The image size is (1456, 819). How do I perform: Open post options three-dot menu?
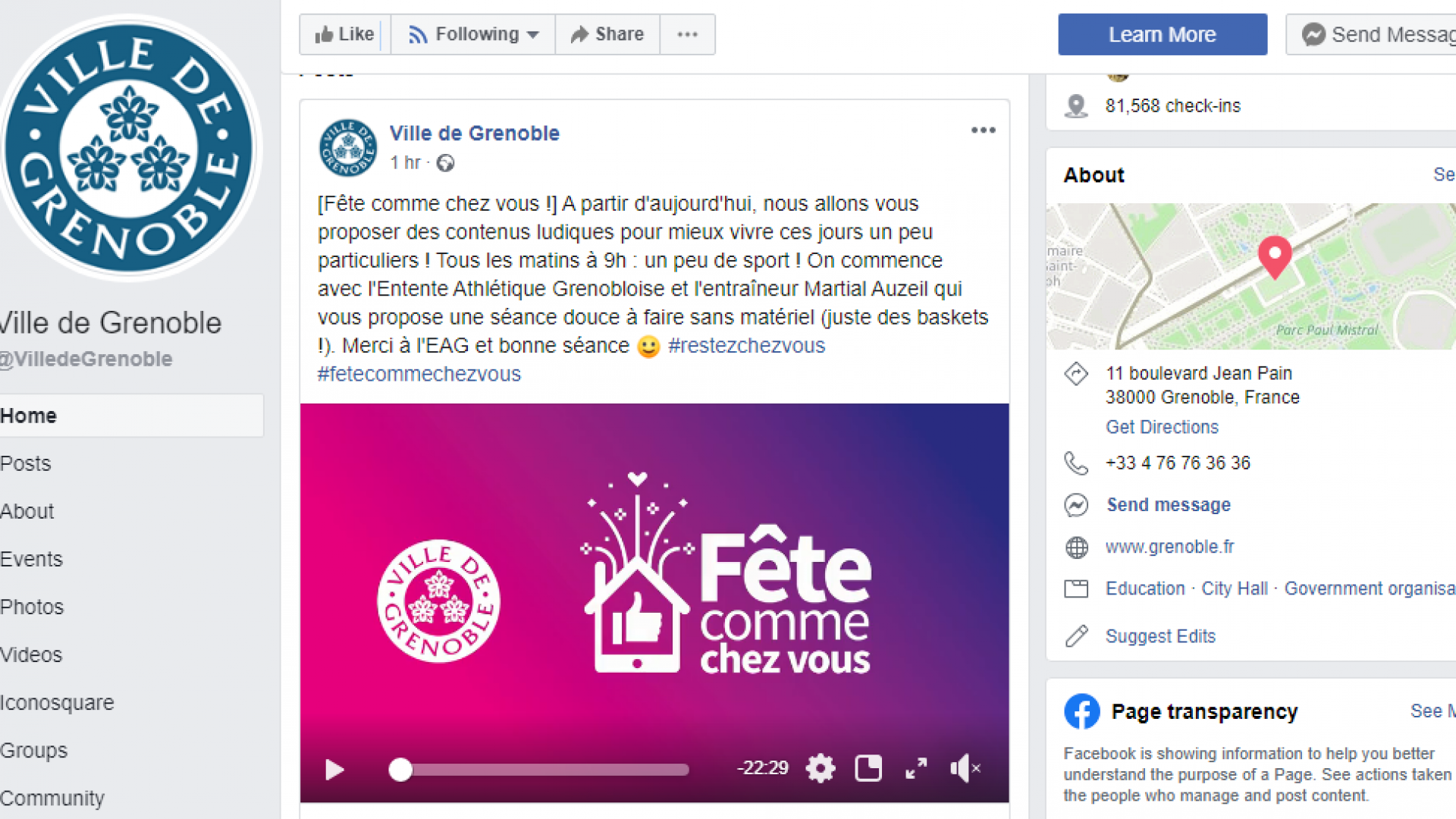(983, 130)
